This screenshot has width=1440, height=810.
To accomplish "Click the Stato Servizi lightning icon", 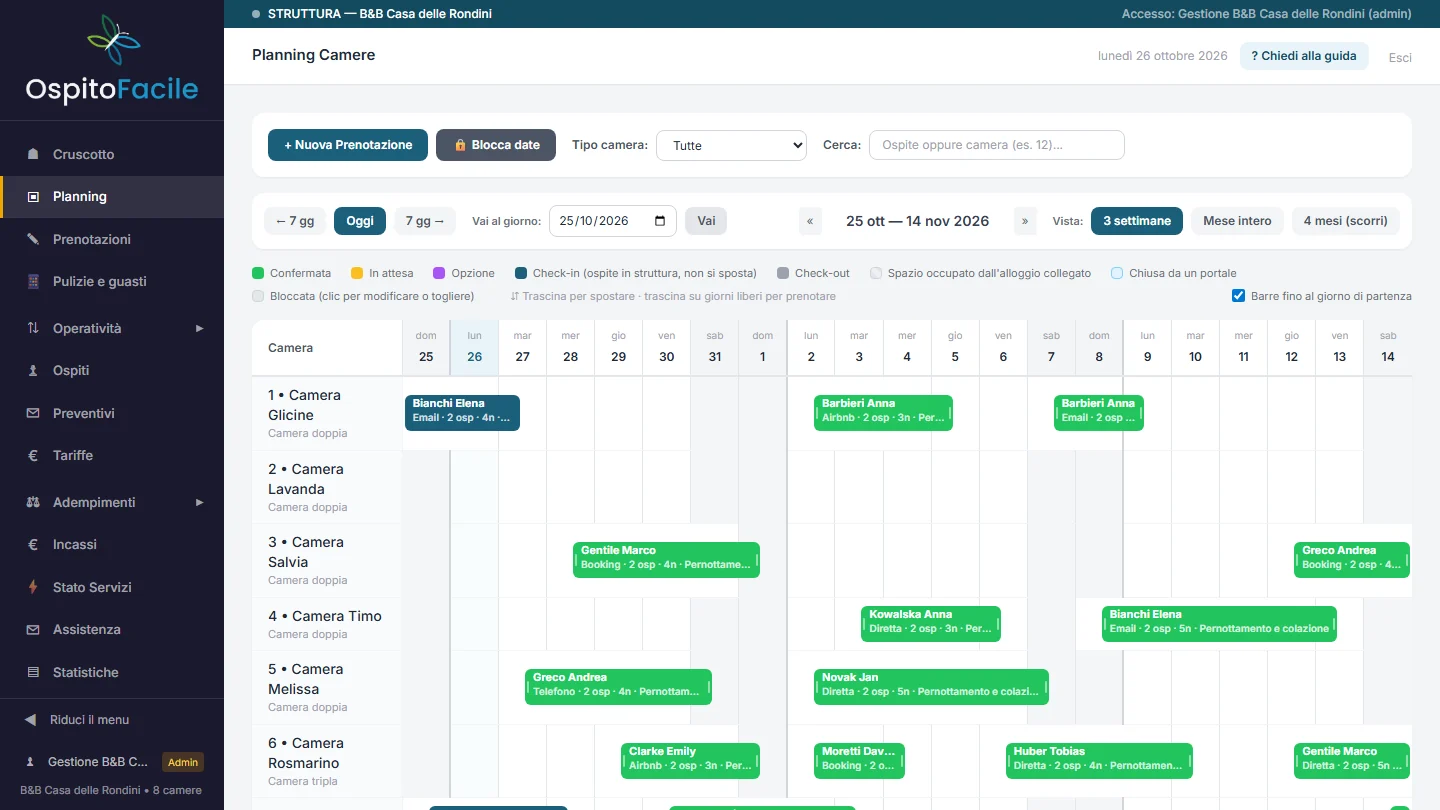I will pyautogui.click(x=33, y=587).
